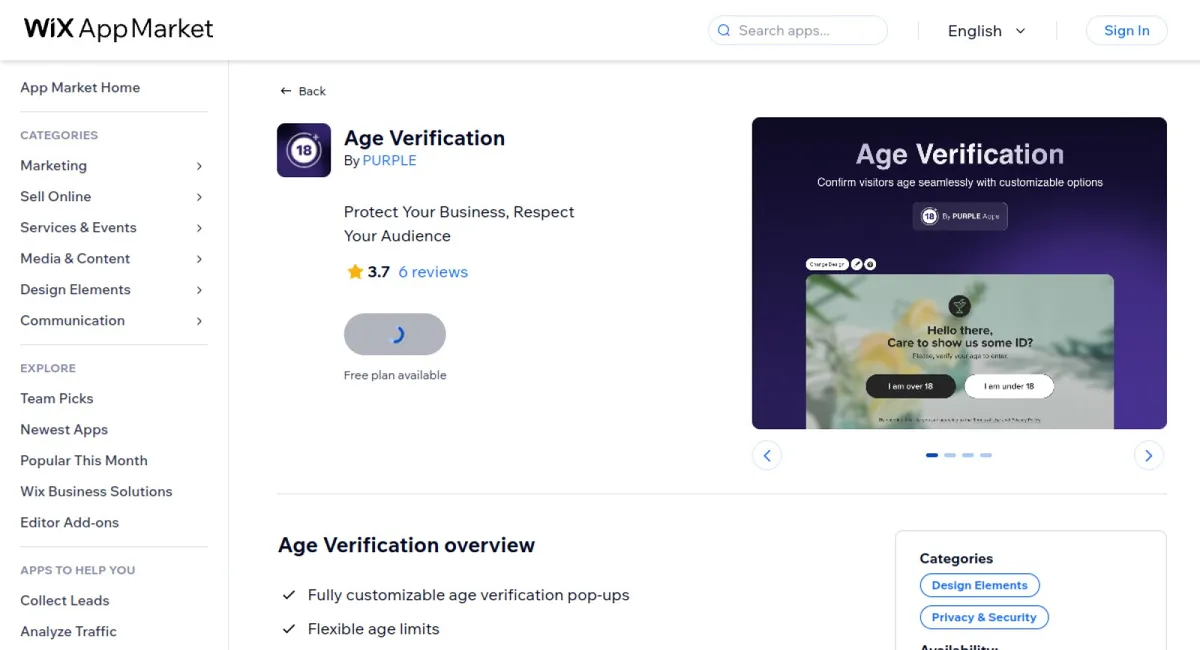
Task: Click the yellow star rating icon
Action: [x=355, y=271]
